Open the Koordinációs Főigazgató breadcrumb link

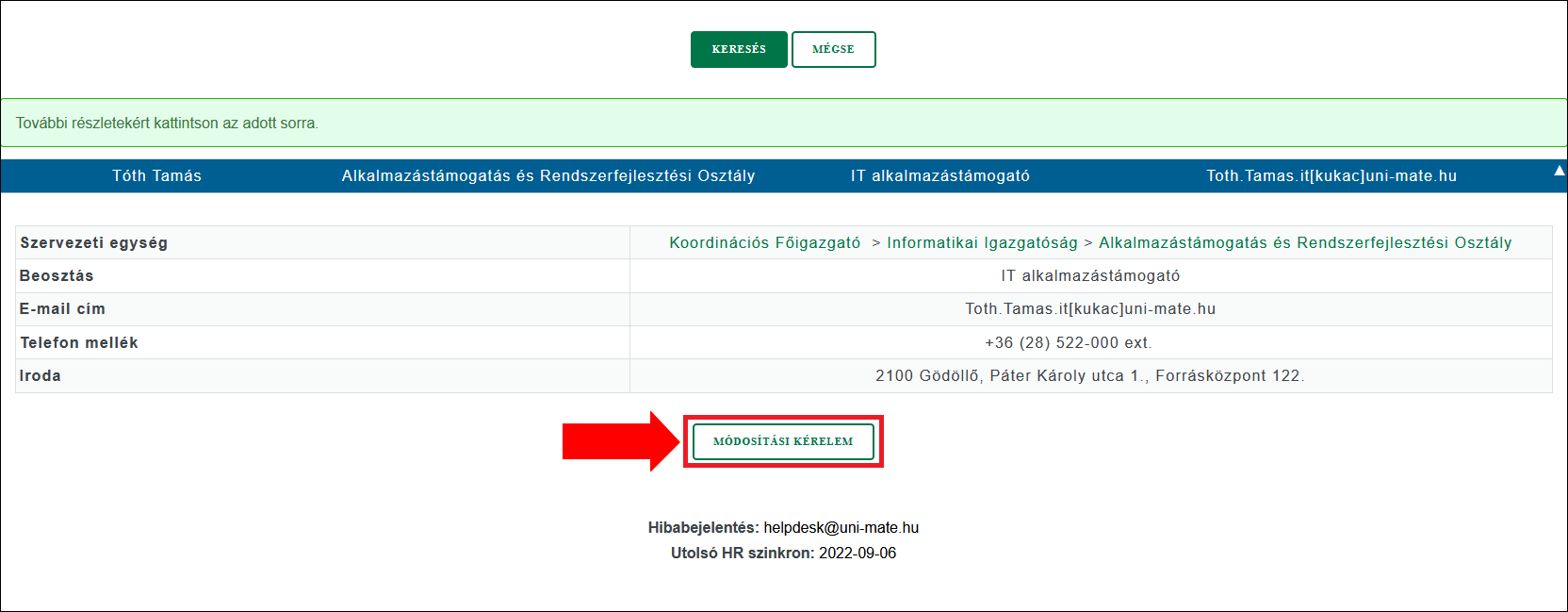[764, 243]
